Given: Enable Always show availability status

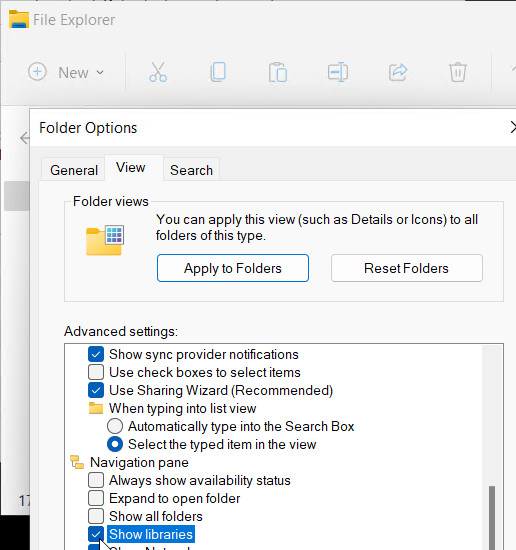Looking at the screenshot, I should [96, 480].
